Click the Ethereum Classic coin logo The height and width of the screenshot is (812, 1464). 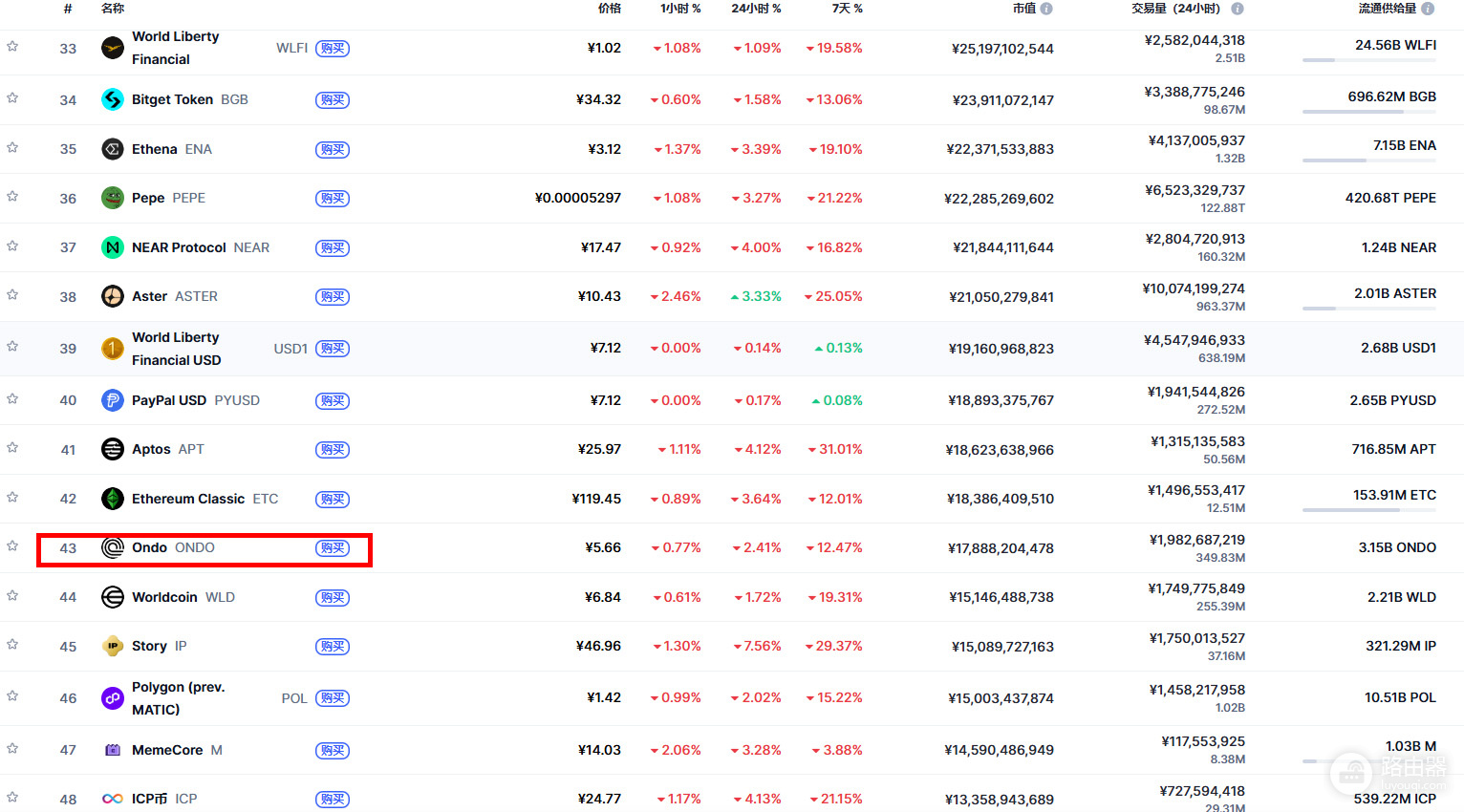113,499
